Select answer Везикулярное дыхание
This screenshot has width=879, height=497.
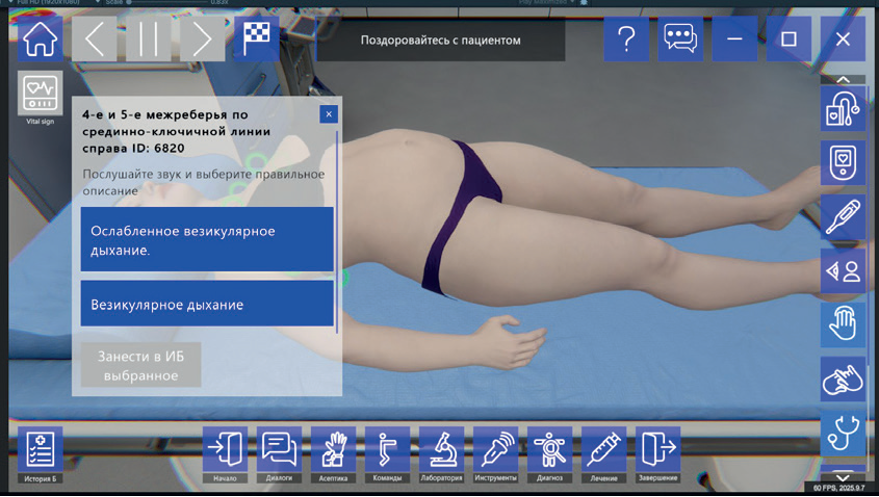pyautogui.click(x=207, y=304)
